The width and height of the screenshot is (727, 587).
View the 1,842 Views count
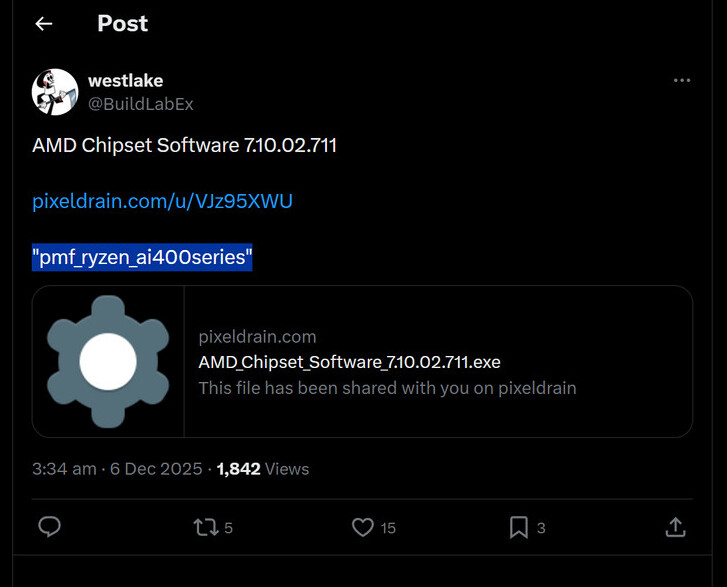tap(262, 469)
